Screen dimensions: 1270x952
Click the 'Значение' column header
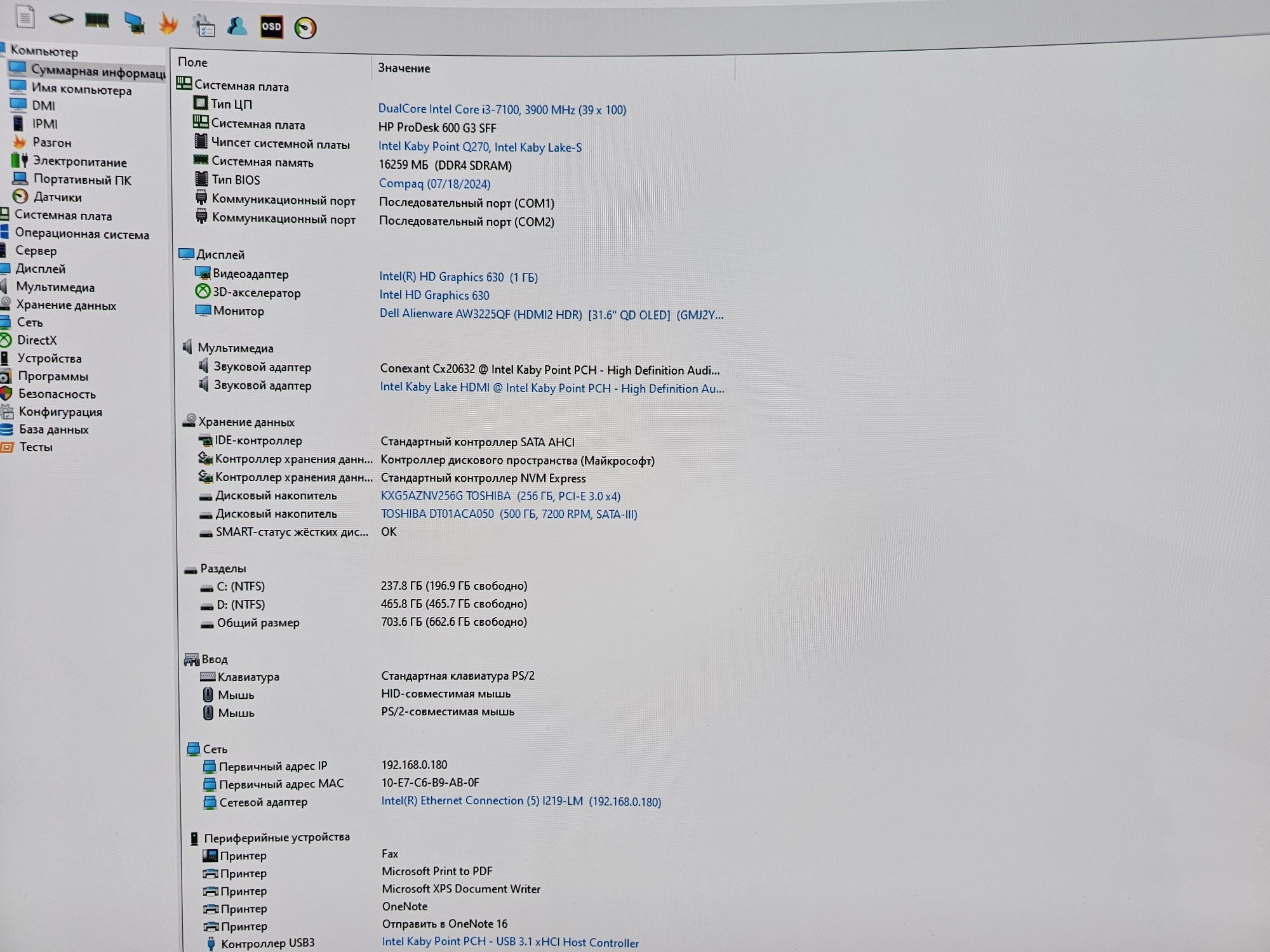click(404, 68)
